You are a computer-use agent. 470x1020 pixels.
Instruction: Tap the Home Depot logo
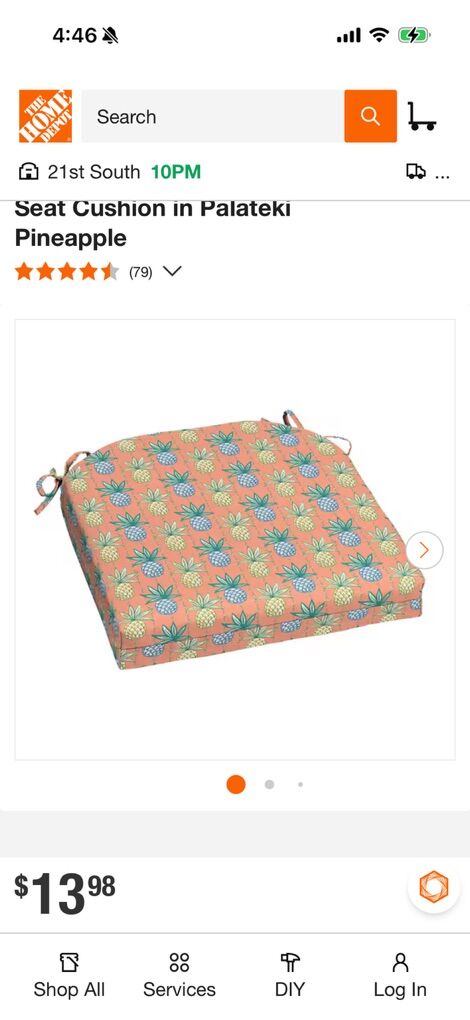pyautogui.click(x=46, y=116)
